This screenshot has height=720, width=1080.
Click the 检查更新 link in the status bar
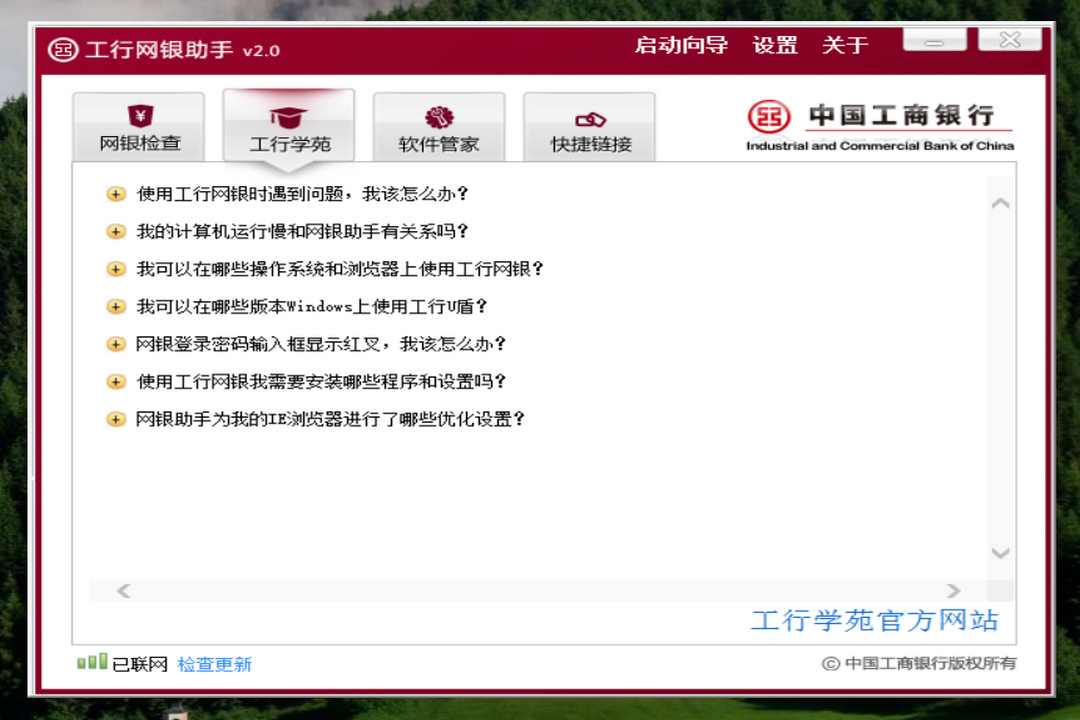pos(214,663)
